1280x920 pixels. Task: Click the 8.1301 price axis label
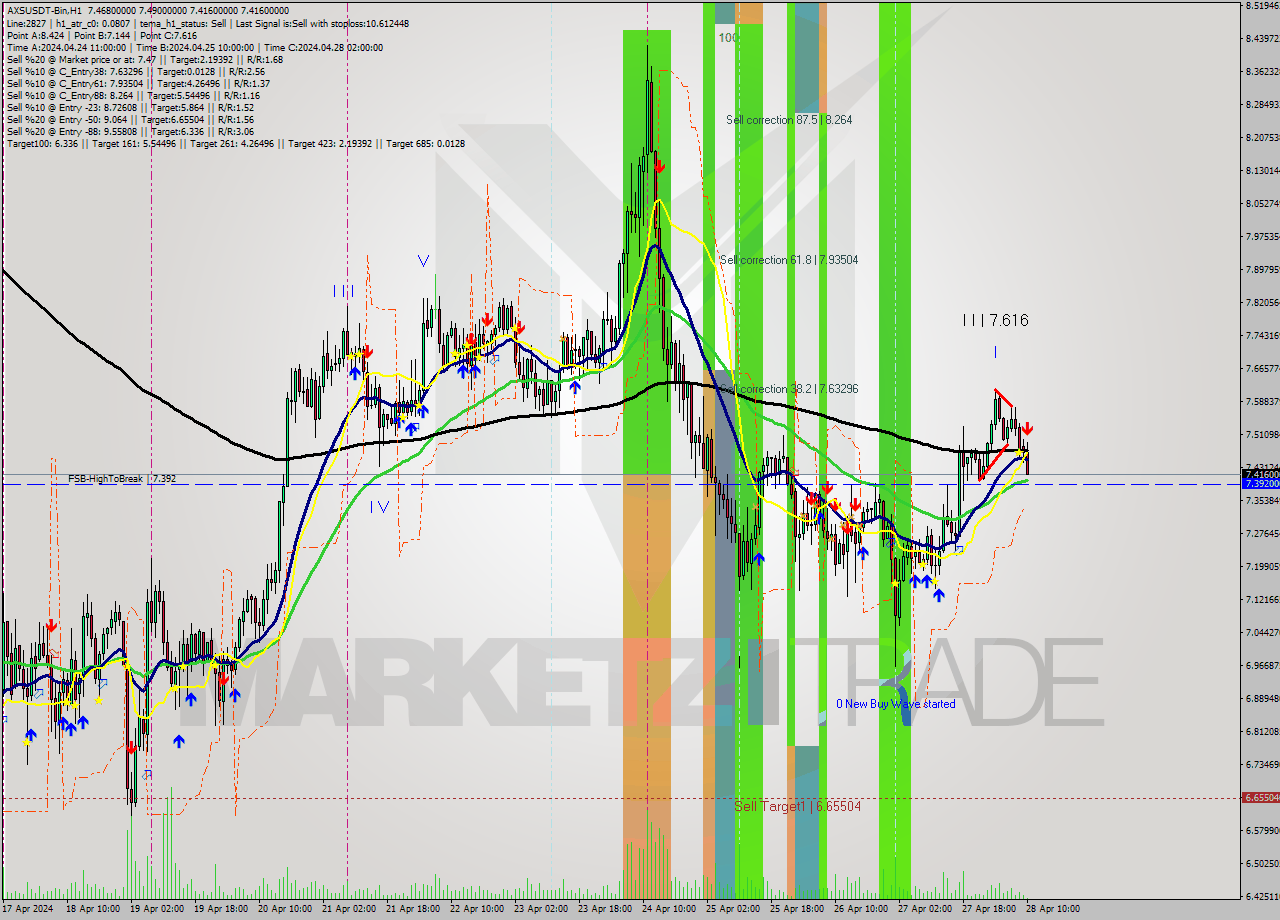pyautogui.click(x=1262, y=170)
